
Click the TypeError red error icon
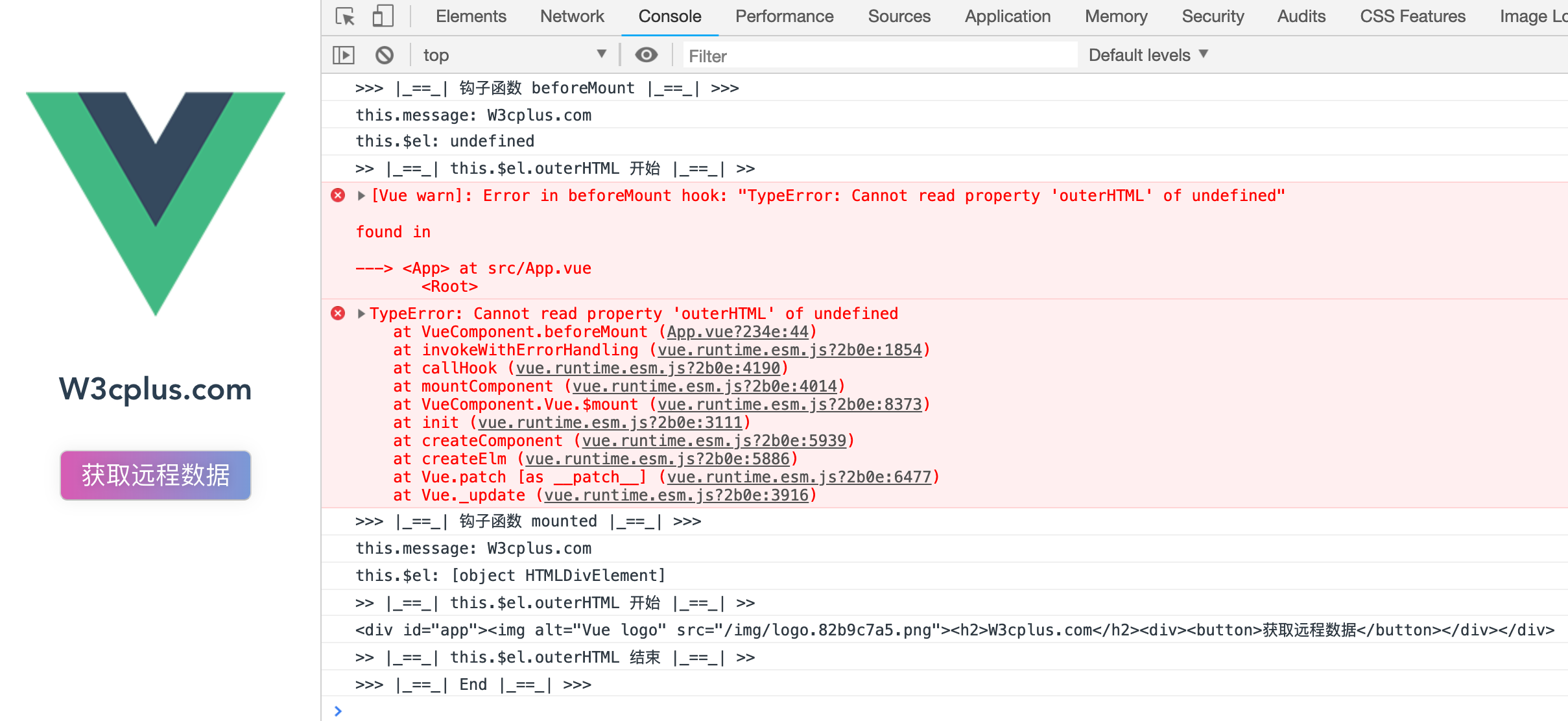click(x=338, y=313)
